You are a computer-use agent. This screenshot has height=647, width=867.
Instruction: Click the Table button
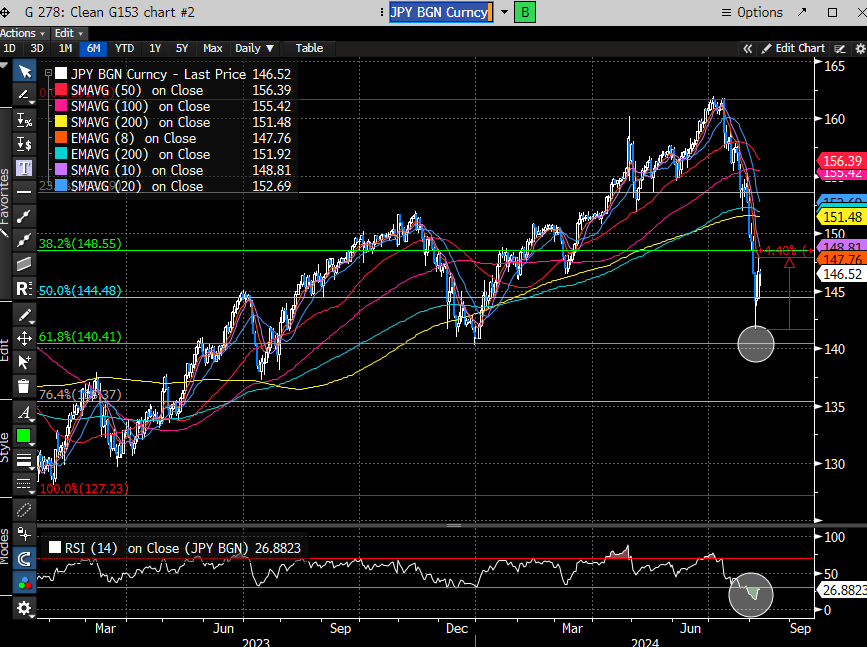coord(309,48)
